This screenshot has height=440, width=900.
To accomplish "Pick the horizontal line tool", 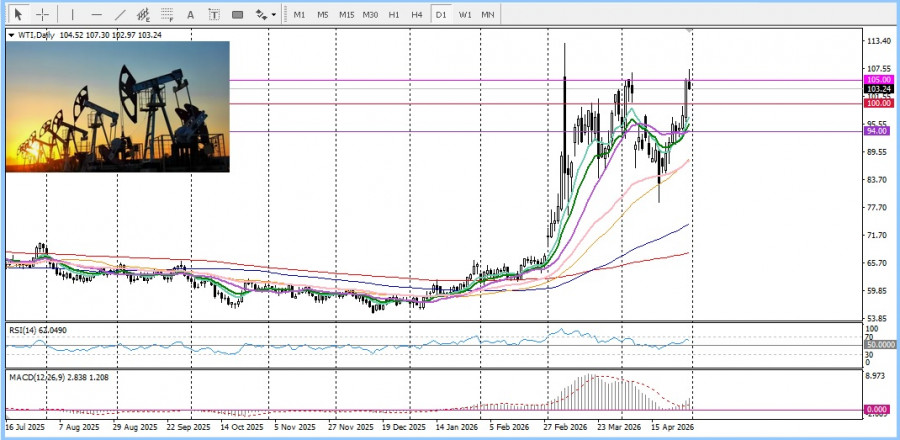I will point(96,15).
